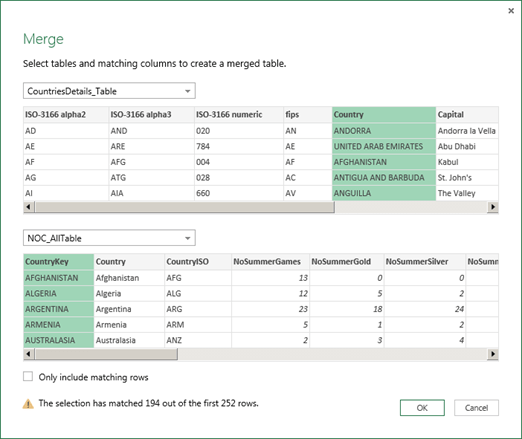Select the ISO-3166 numeric column header
This screenshot has width=522, height=439.
[x=239, y=115]
